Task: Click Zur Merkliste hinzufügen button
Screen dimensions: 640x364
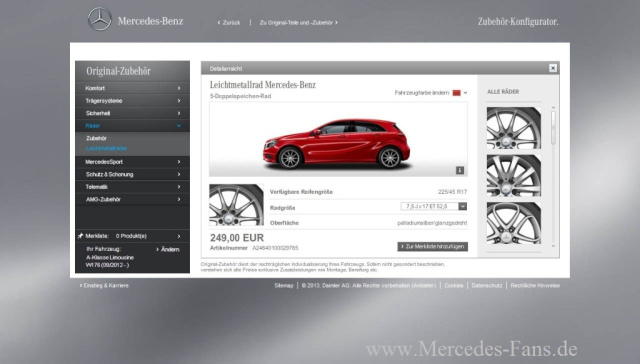Action: pos(433,246)
